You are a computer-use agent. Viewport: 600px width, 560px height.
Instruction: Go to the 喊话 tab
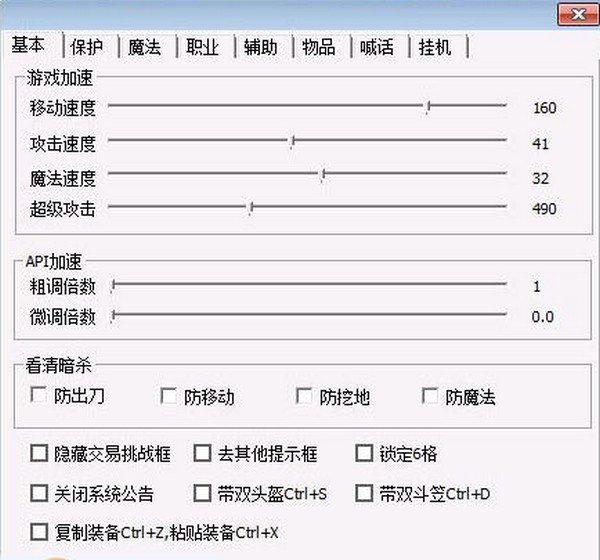coord(377,47)
